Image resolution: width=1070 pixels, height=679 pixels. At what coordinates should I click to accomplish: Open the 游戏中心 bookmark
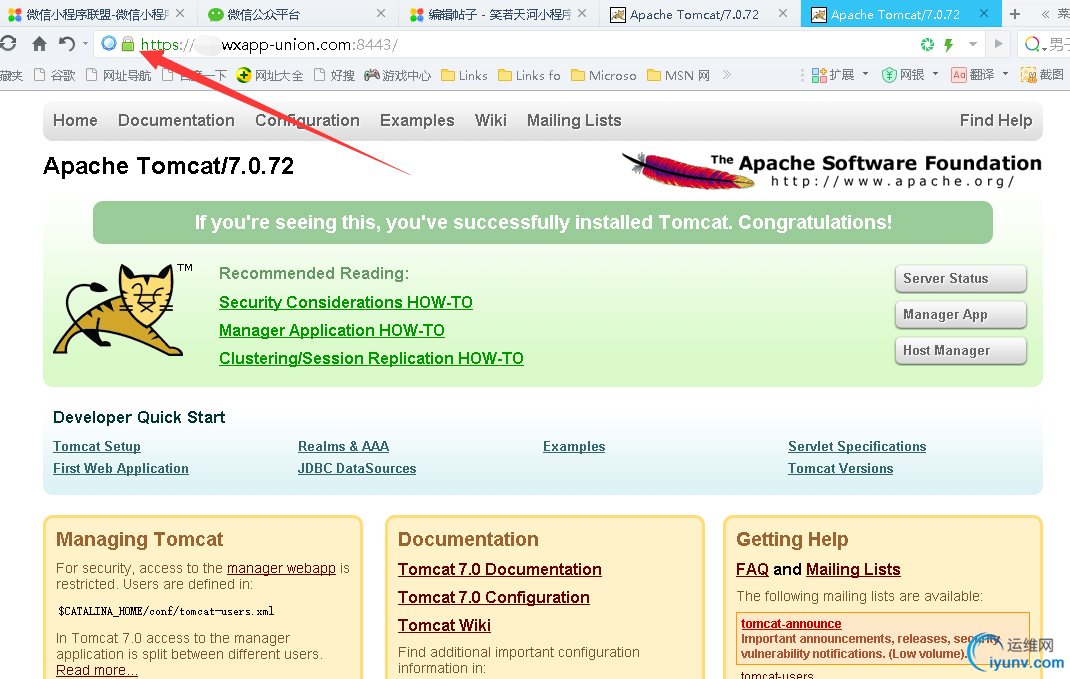point(397,75)
